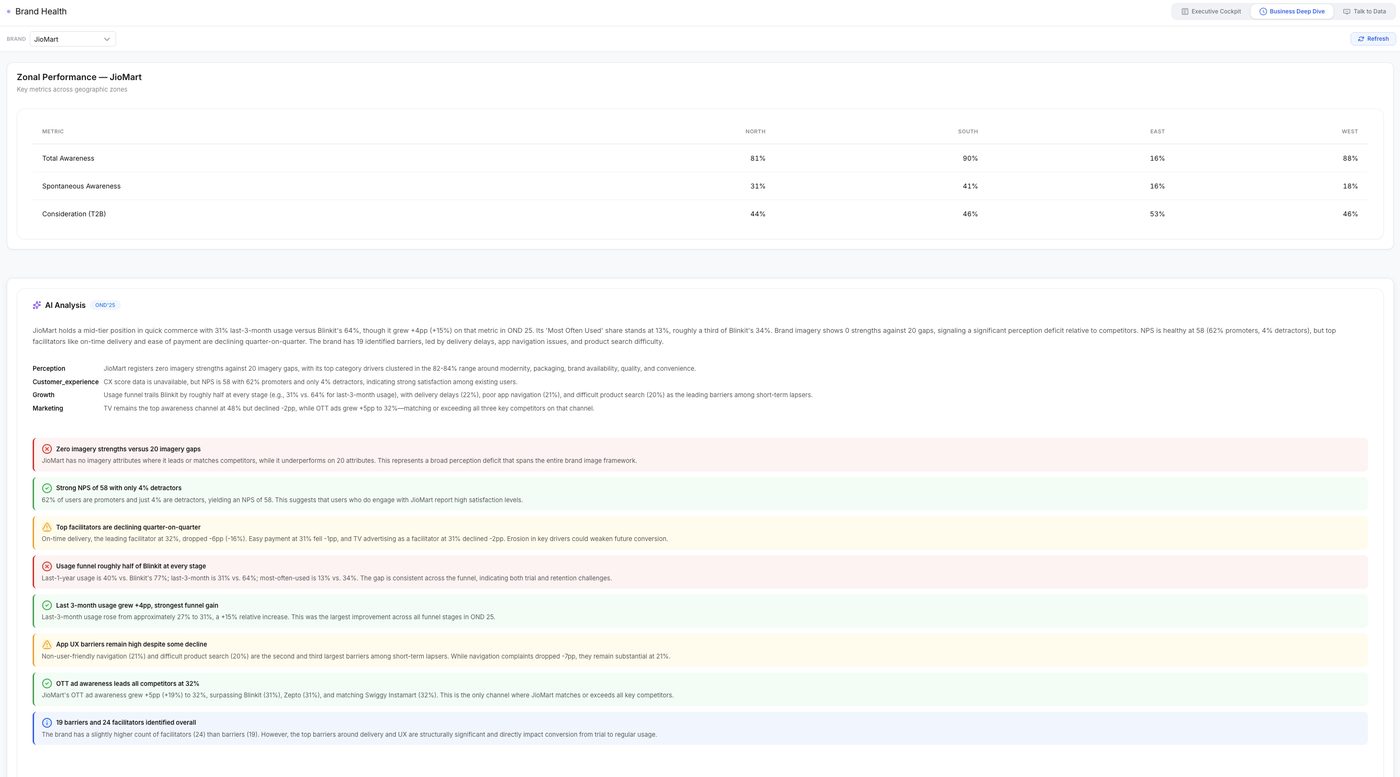
Task: Click Consideration North value 44%
Action: point(758,214)
